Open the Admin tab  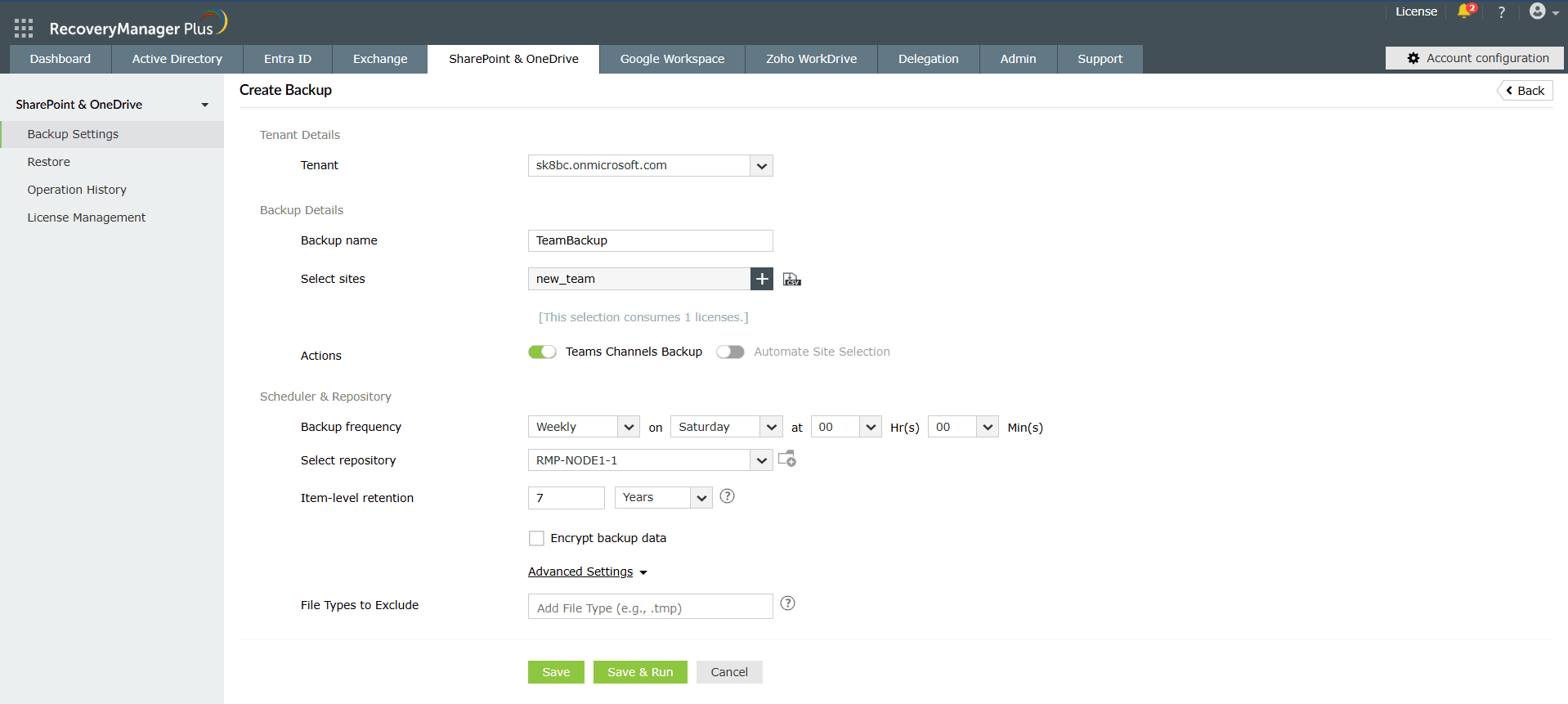[1019, 59]
